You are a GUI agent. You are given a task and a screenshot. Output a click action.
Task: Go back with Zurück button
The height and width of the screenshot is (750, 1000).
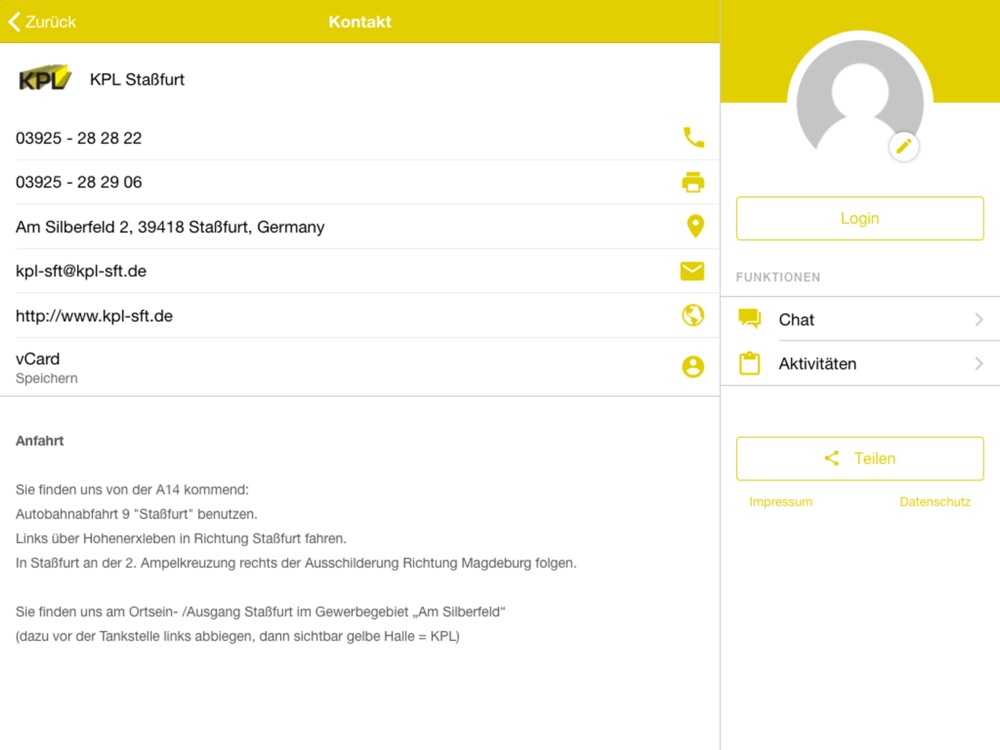point(42,22)
